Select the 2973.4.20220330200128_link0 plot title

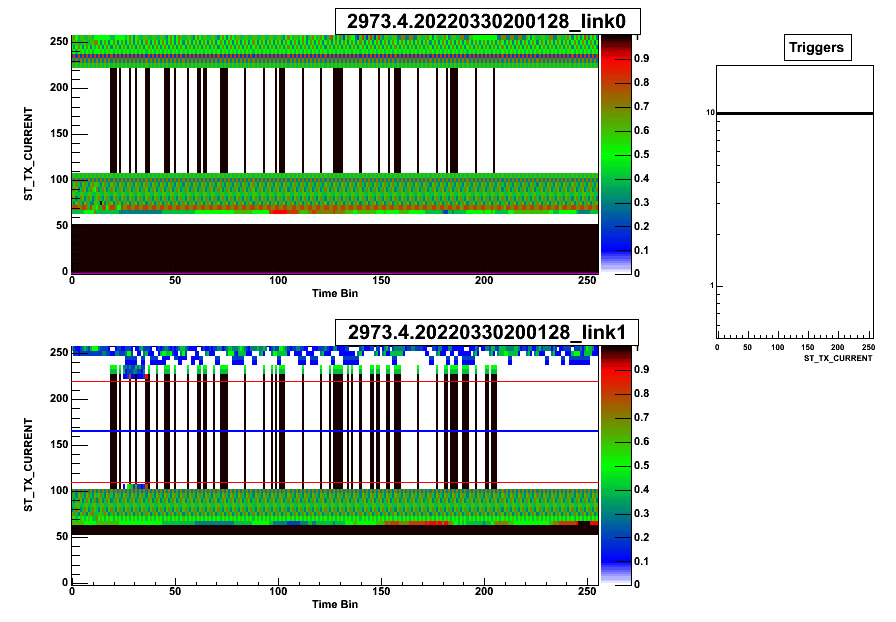click(487, 22)
